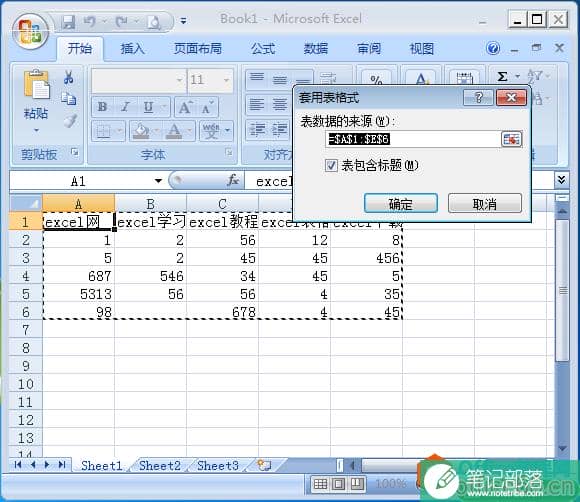
Task: Open the font name dropdown
Action: point(179,80)
